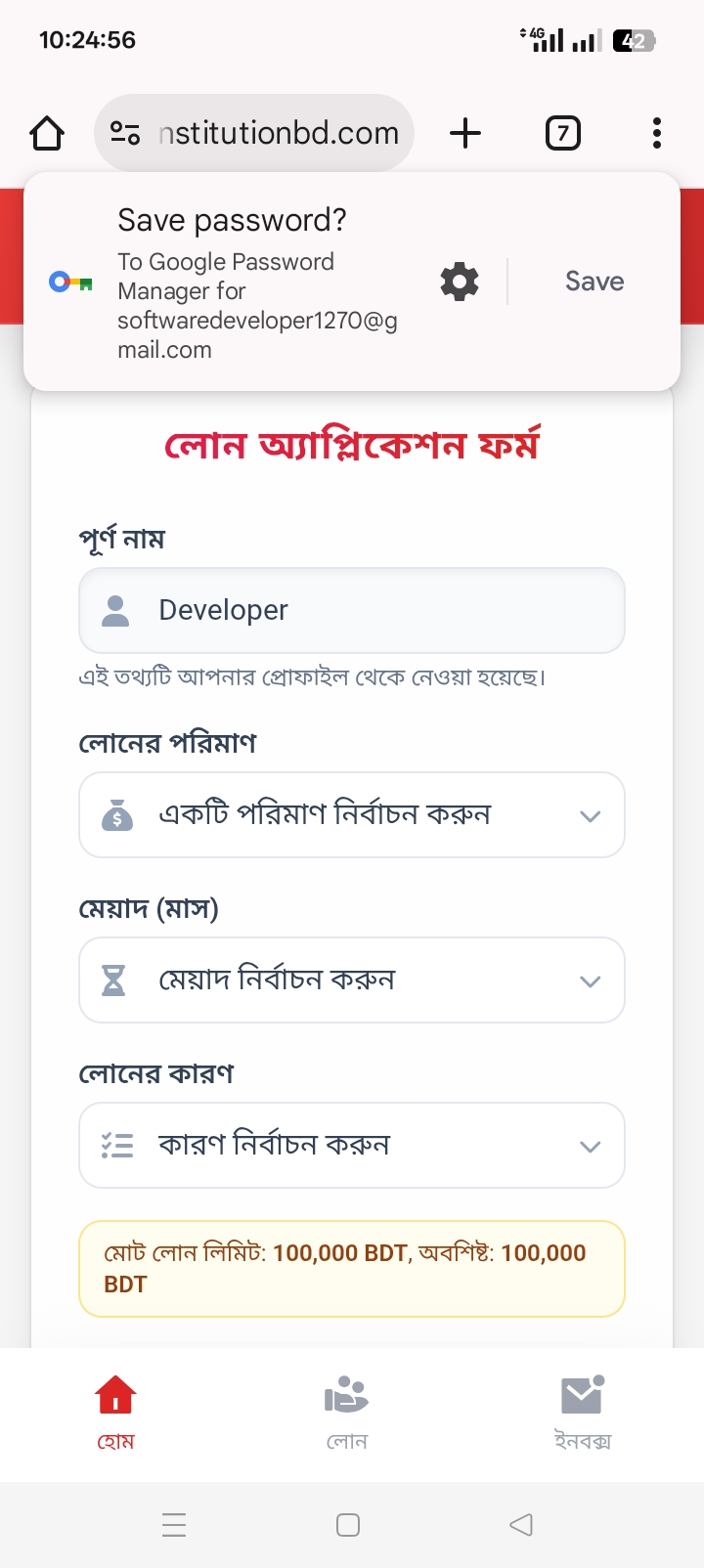Open the browser three-dot menu
This screenshot has width=704, height=1568.
[656, 133]
